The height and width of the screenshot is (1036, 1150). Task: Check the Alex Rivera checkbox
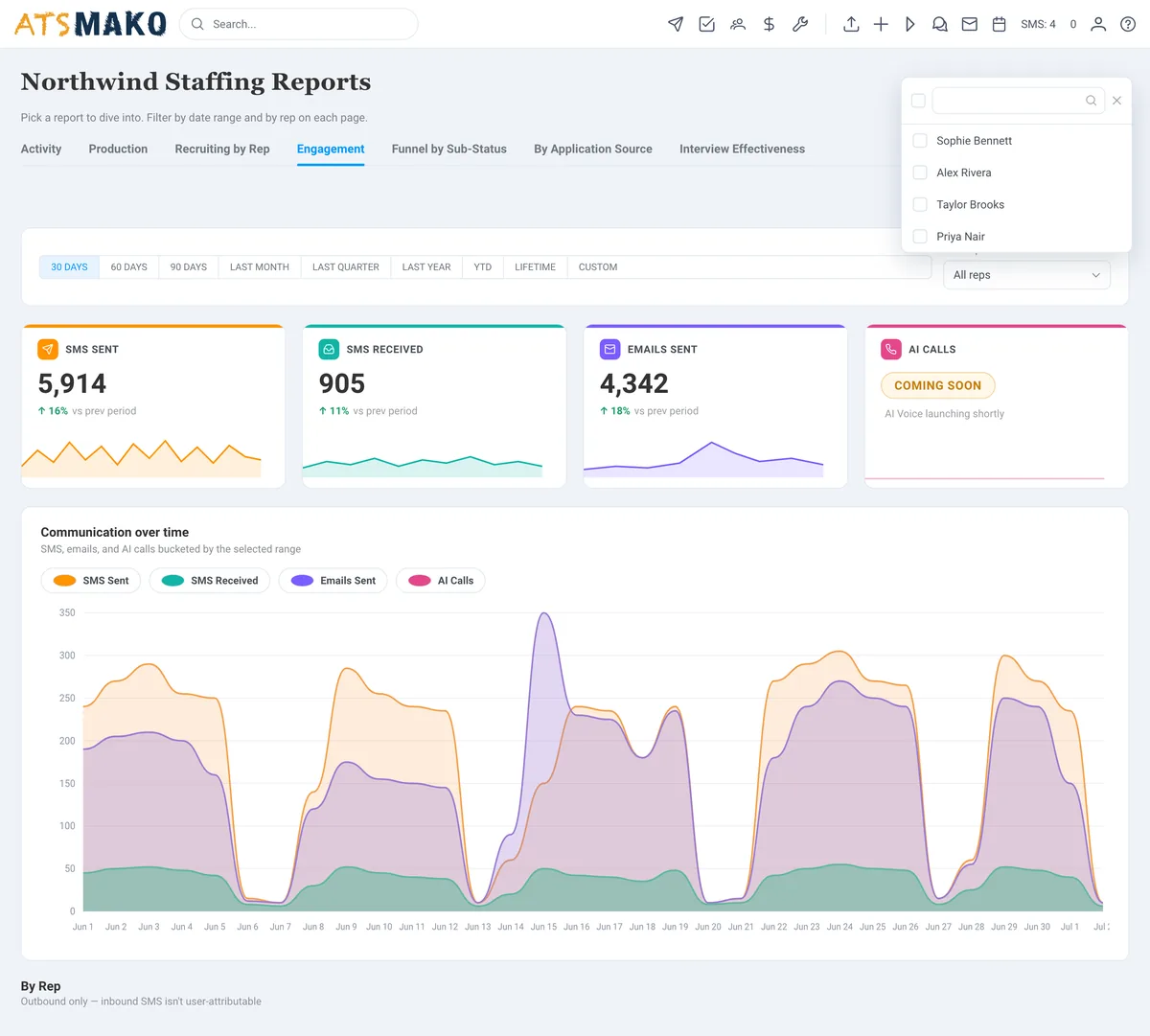pos(920,173)
